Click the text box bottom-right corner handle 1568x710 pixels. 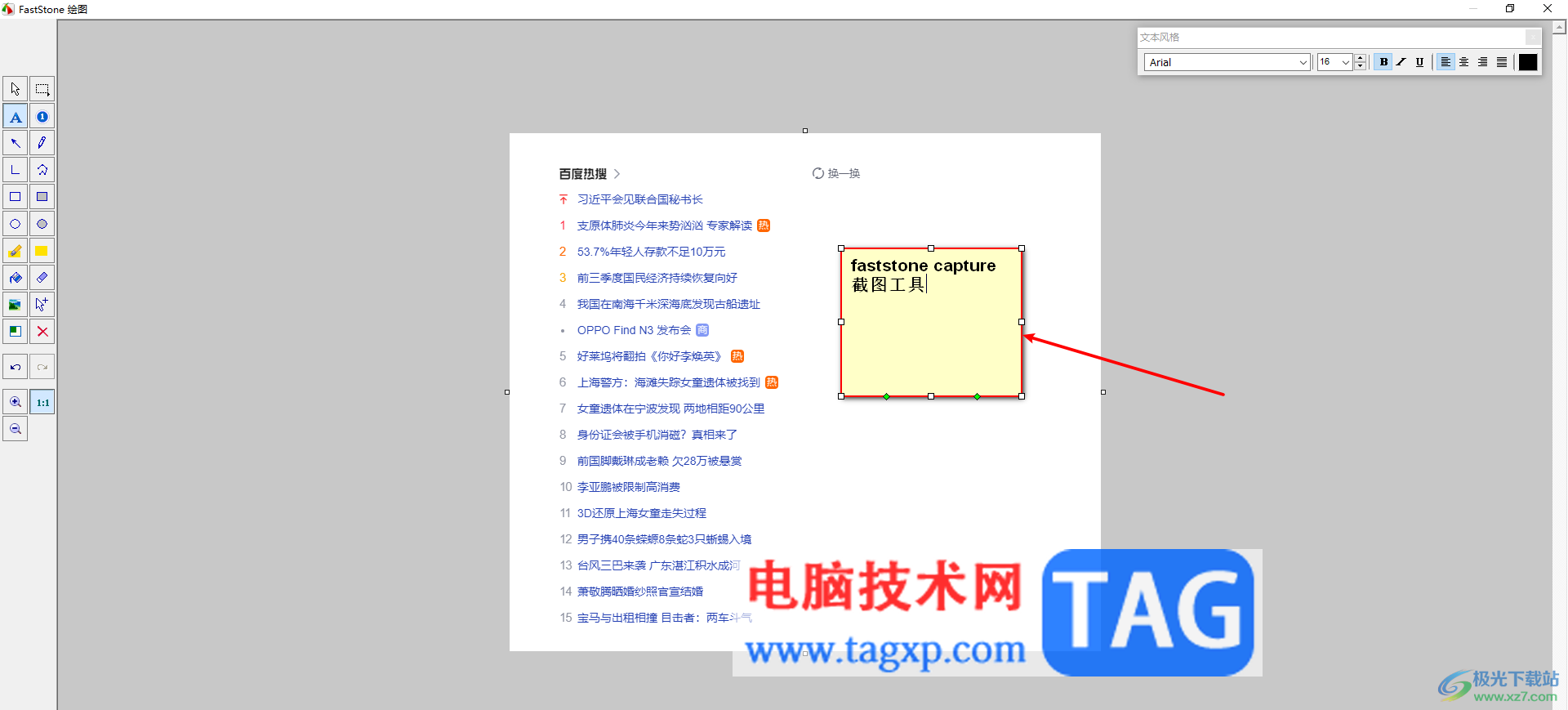[1022, 396]
